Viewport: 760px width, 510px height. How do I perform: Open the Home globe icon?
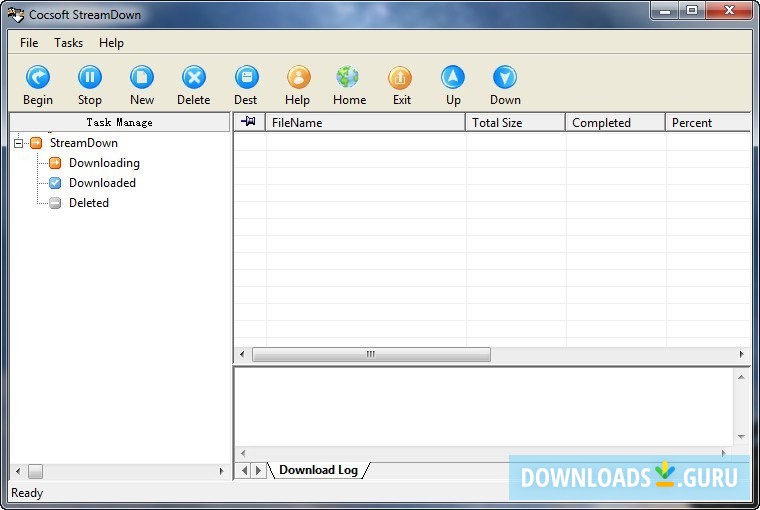point(348,77)
